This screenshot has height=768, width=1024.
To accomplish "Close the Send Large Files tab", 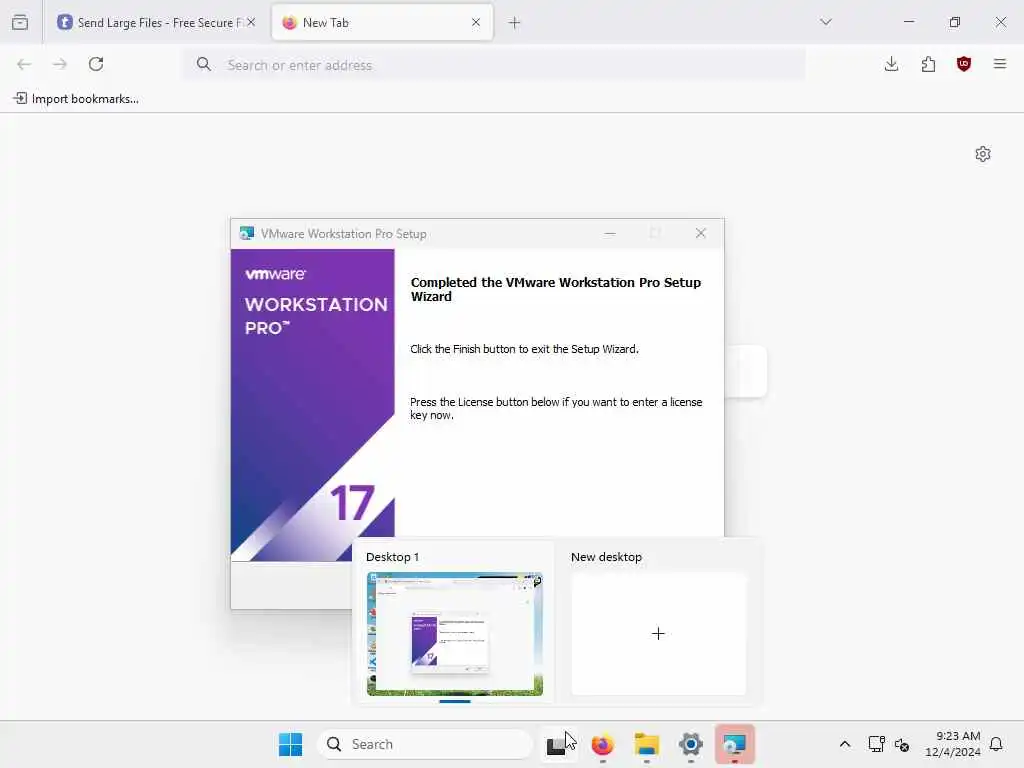I will click(x=251, y=22).
